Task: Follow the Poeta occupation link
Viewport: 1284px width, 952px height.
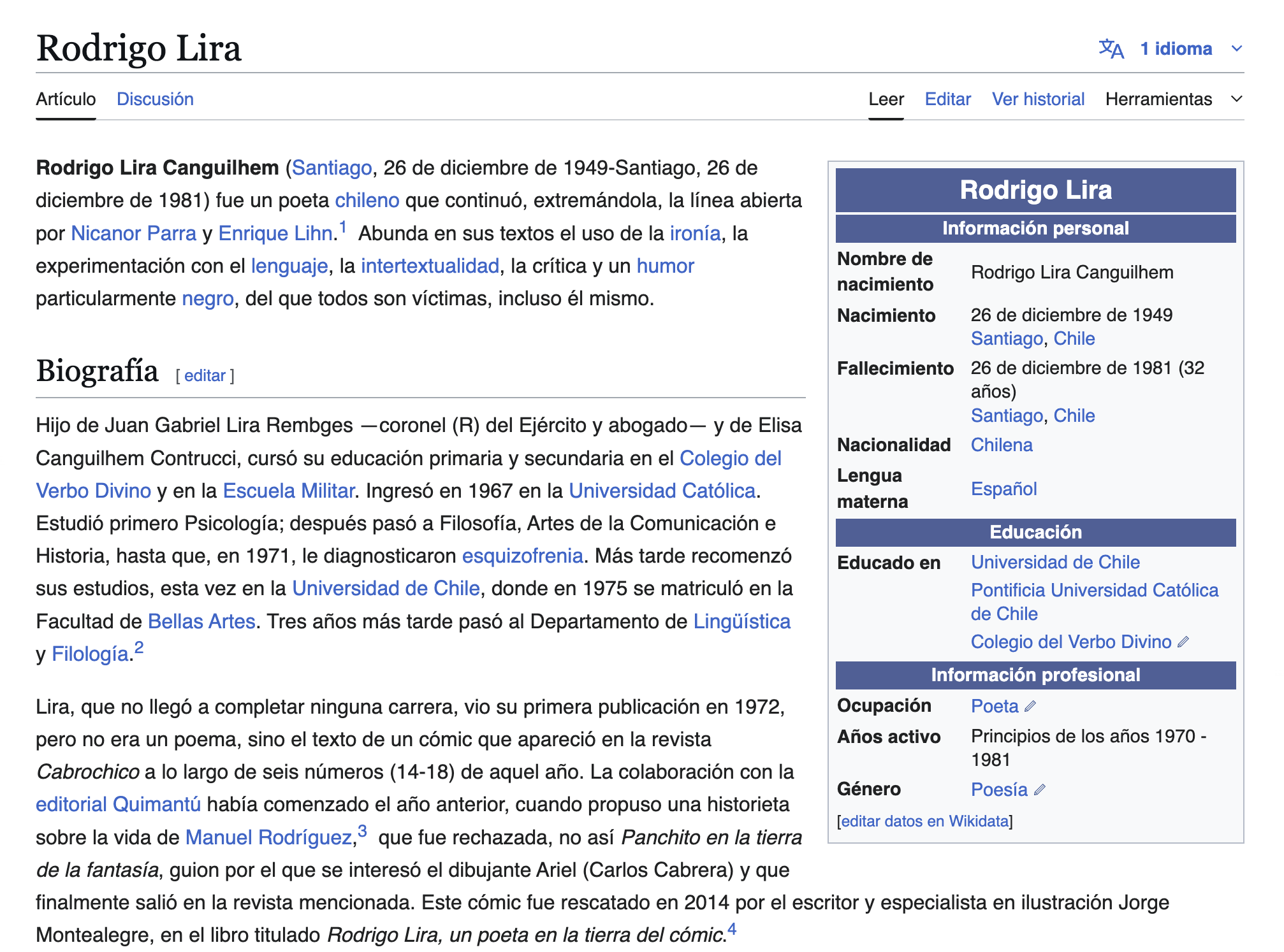Action: (x=995, y=707)
